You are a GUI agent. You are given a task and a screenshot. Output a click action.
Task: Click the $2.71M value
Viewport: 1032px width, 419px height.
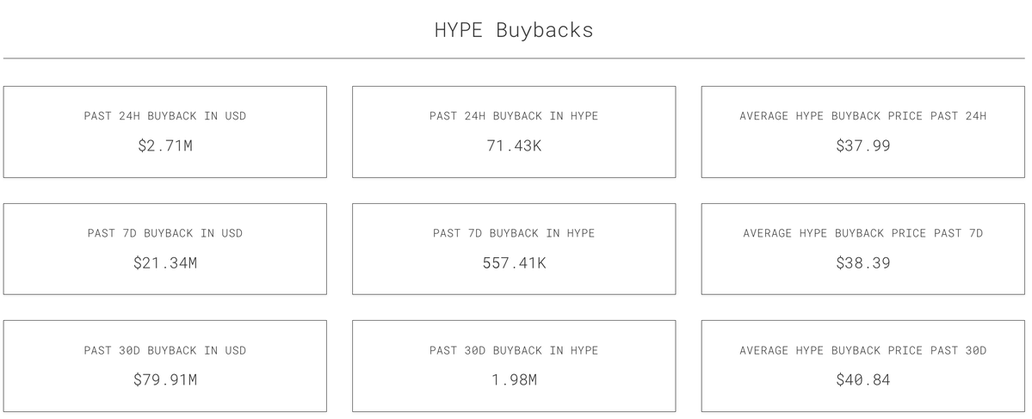pos(165,146)
